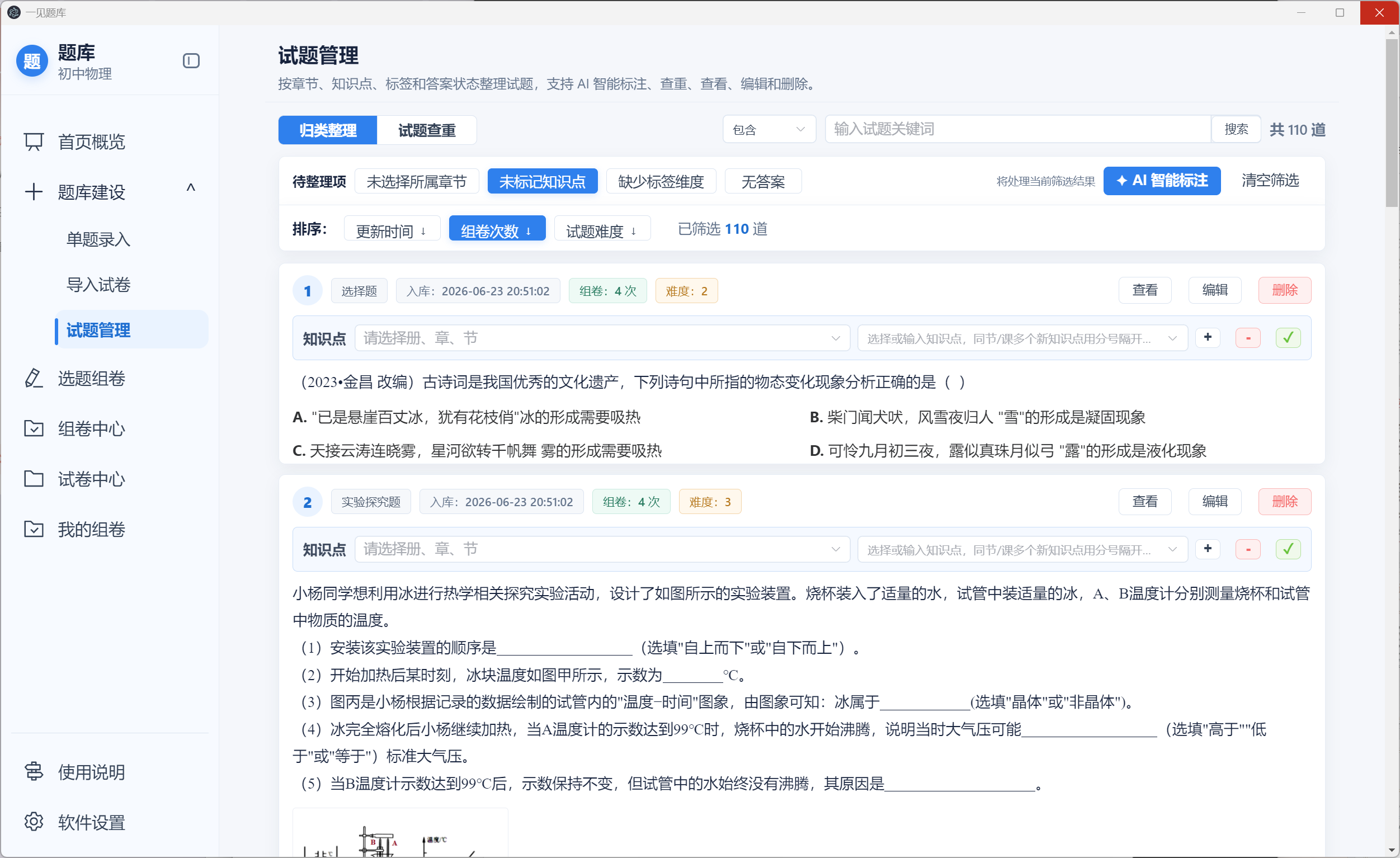The width and height of the screenshot is (1400, 858).
Task: Remove knowledge point with minus on question 2
Action: click(x=1248, y=549)
